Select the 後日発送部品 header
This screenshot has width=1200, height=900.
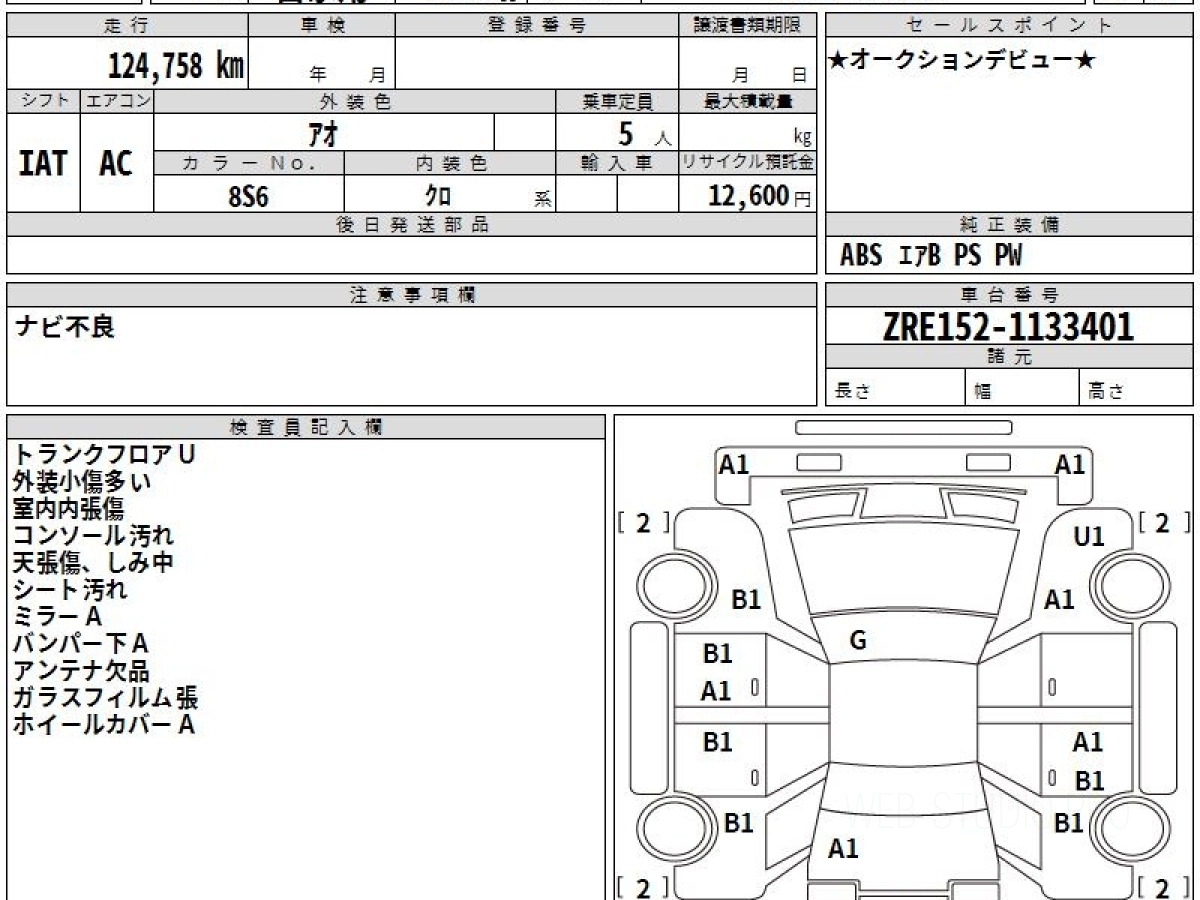(x=412, y=225)
